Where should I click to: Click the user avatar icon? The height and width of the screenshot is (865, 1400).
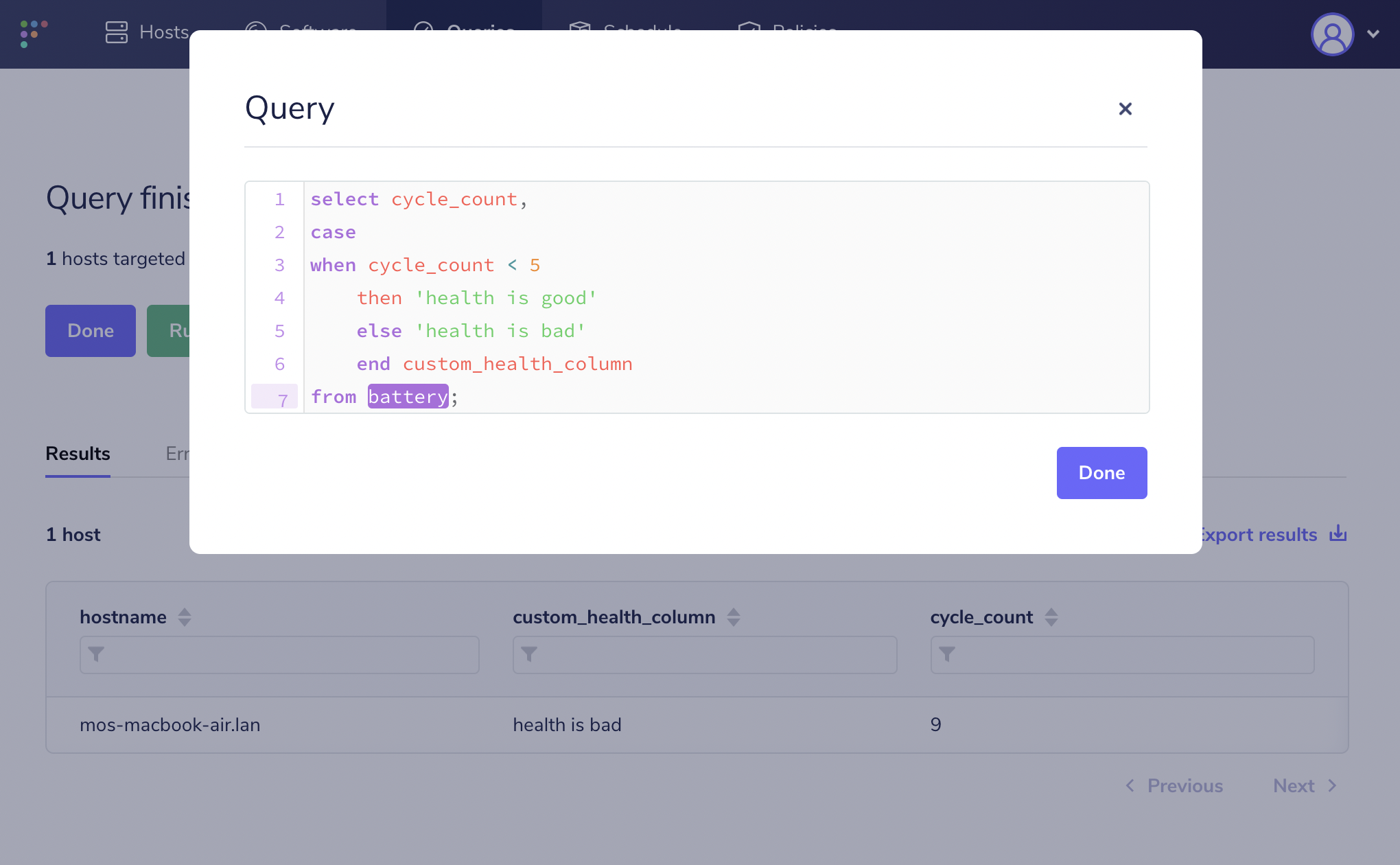(x=1332, y=34)
